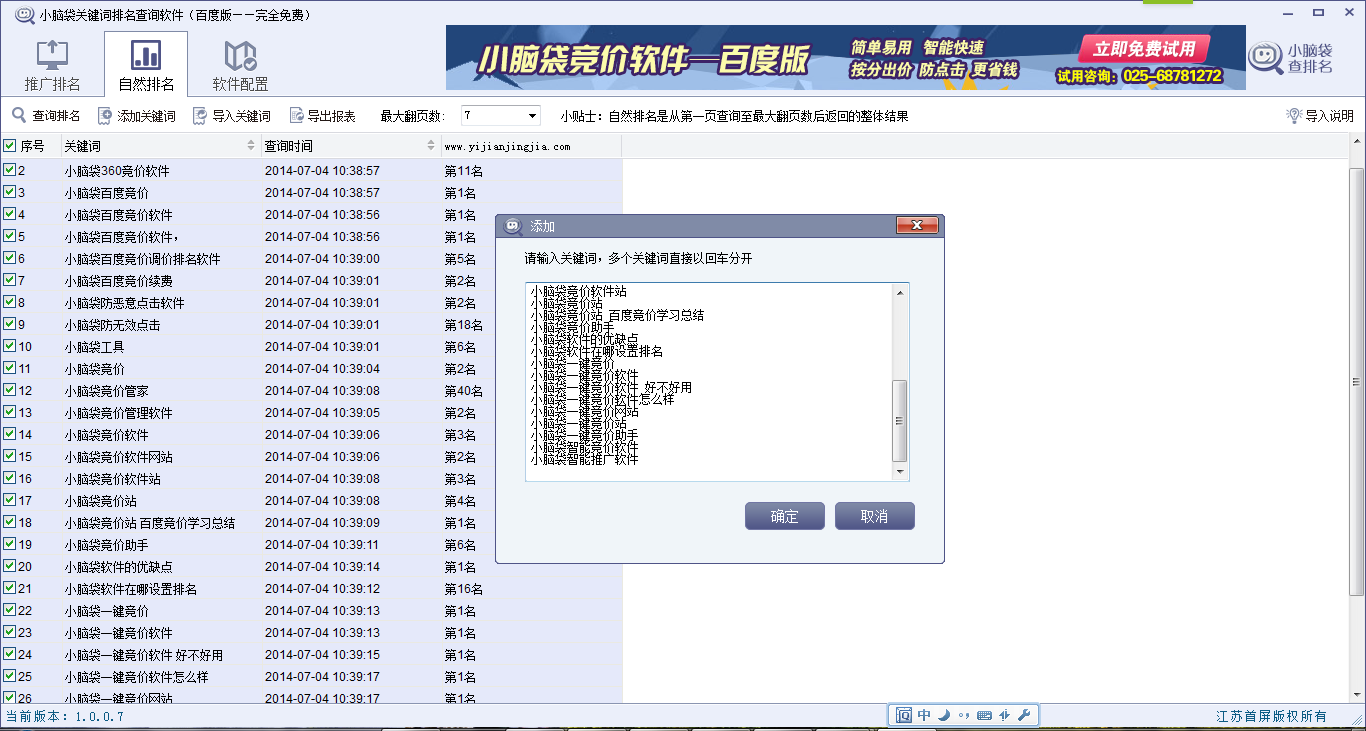1366x731 pixels.
Task: Click the wrench settings icon in IME bar
Action: (x=1024, y=715)
